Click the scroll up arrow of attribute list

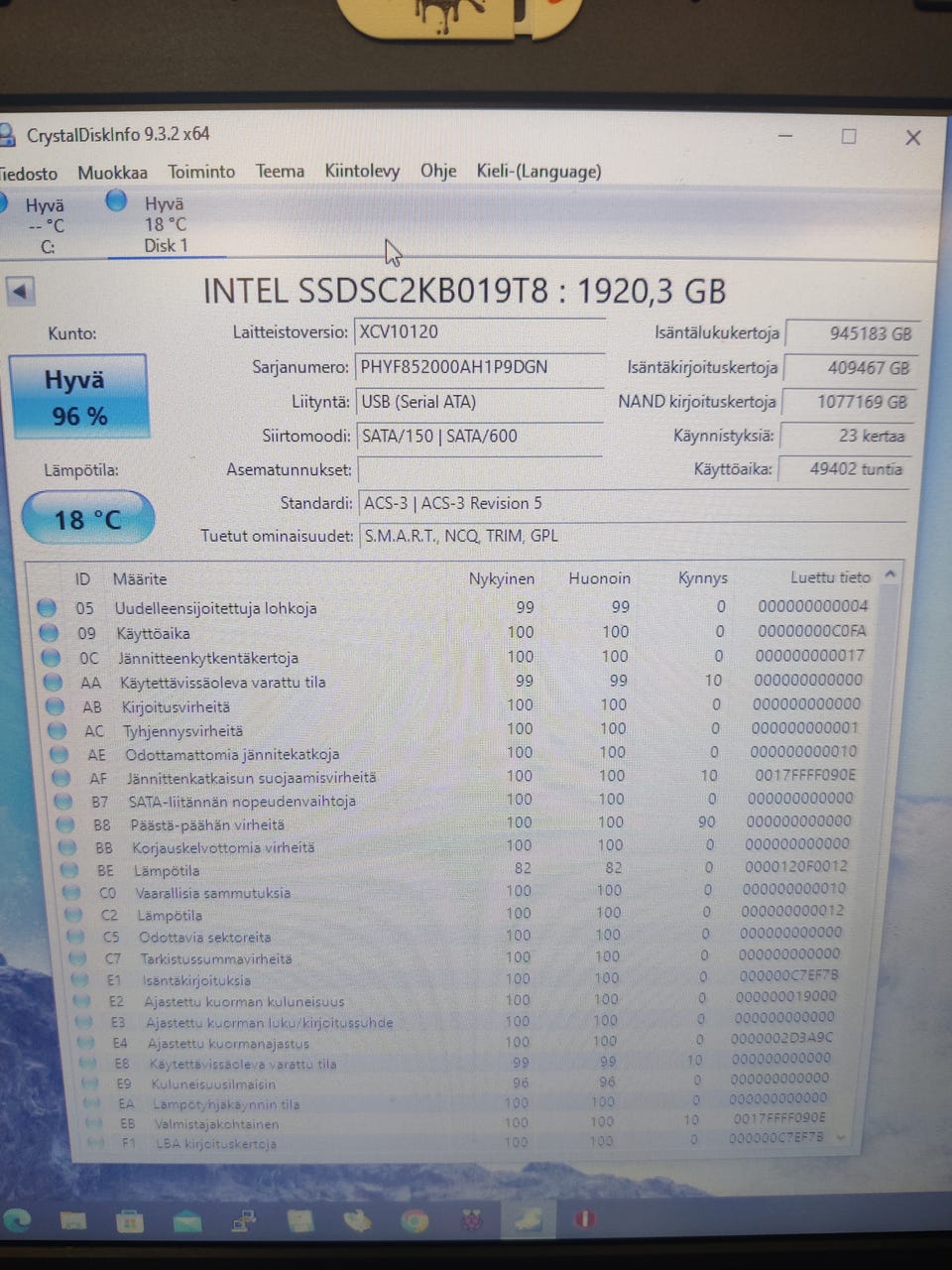pos(890,574)
